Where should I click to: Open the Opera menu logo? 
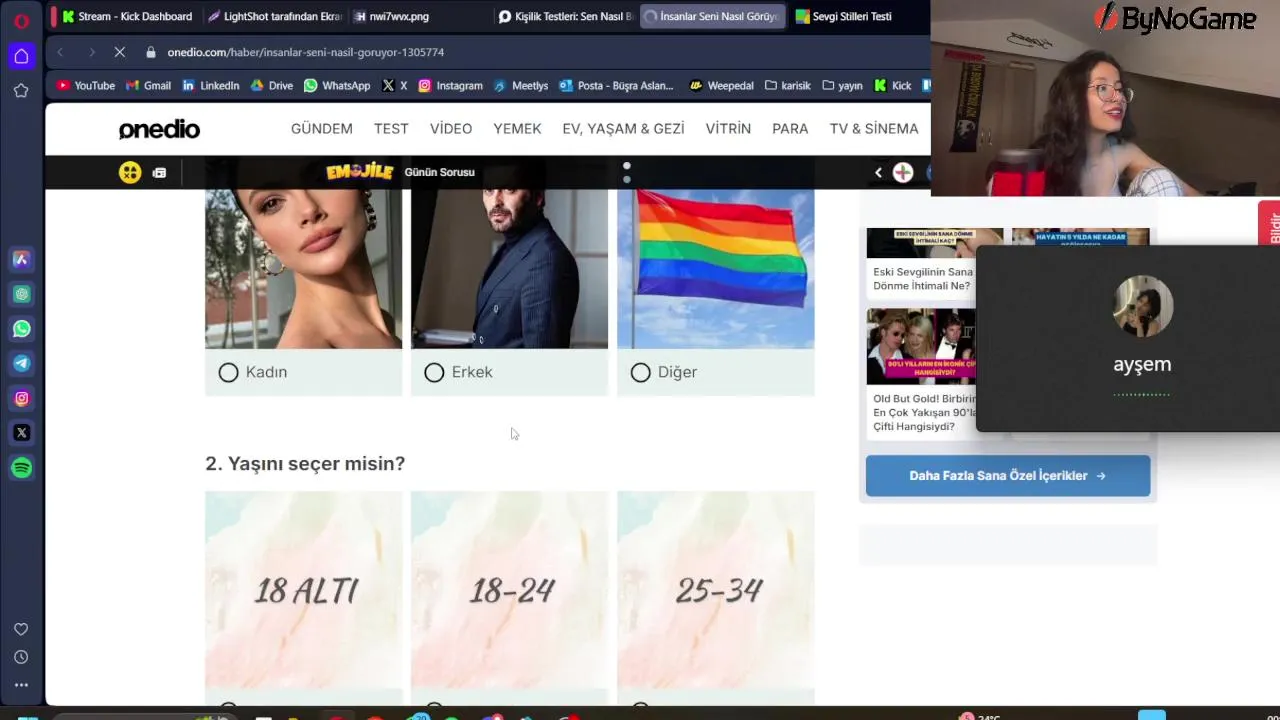[21, 21]
